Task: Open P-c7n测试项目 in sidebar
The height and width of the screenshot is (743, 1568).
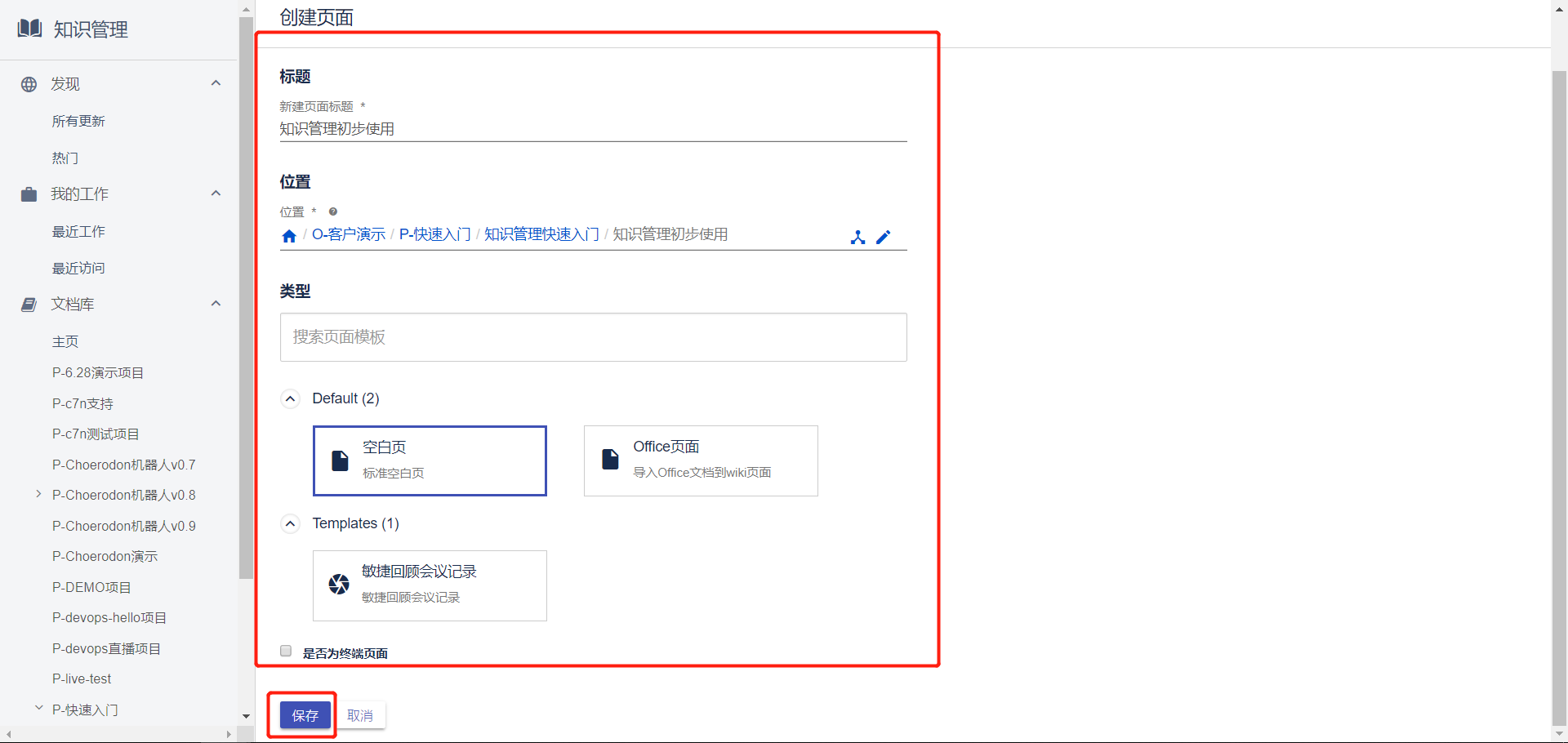Action: (96, 434)
